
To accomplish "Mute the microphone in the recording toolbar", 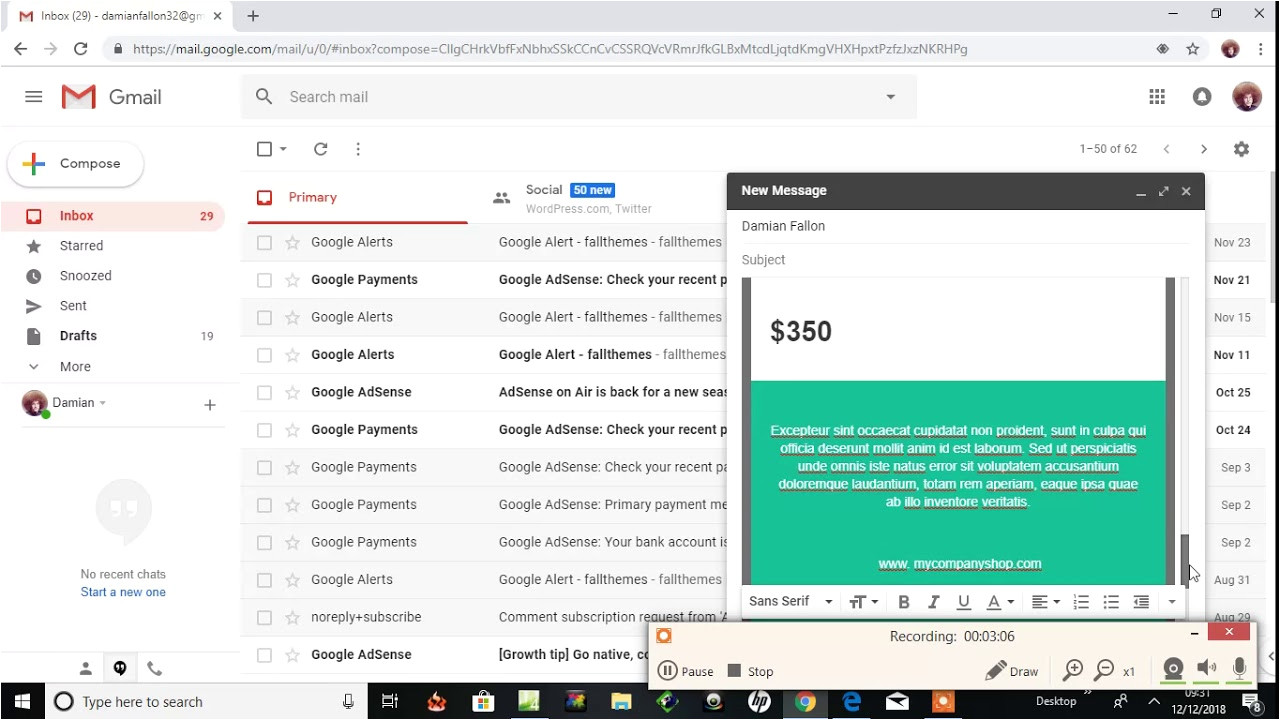I will click(1239, 670).
